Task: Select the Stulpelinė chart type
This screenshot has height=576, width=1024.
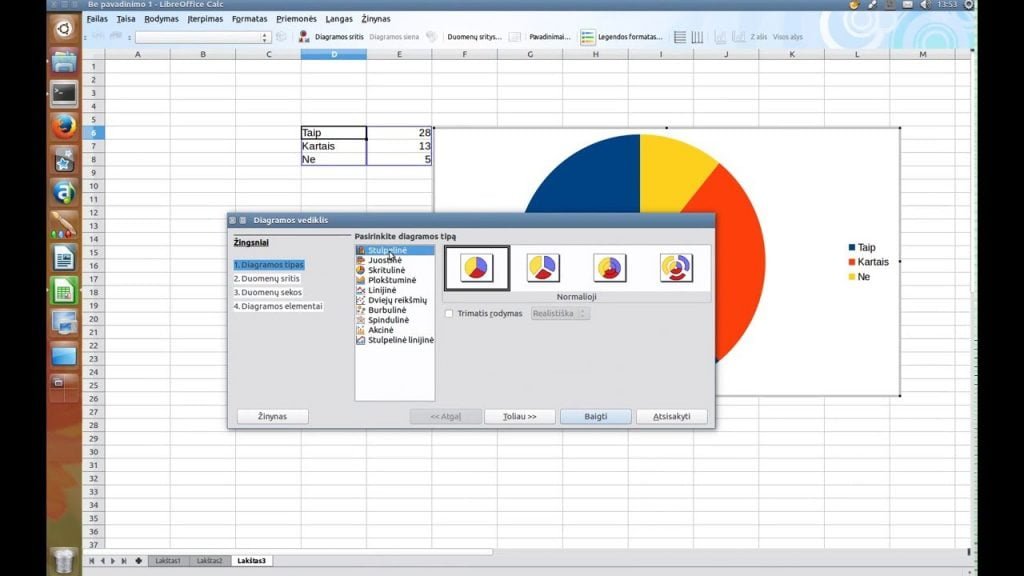Action: [x=394, y=250]
